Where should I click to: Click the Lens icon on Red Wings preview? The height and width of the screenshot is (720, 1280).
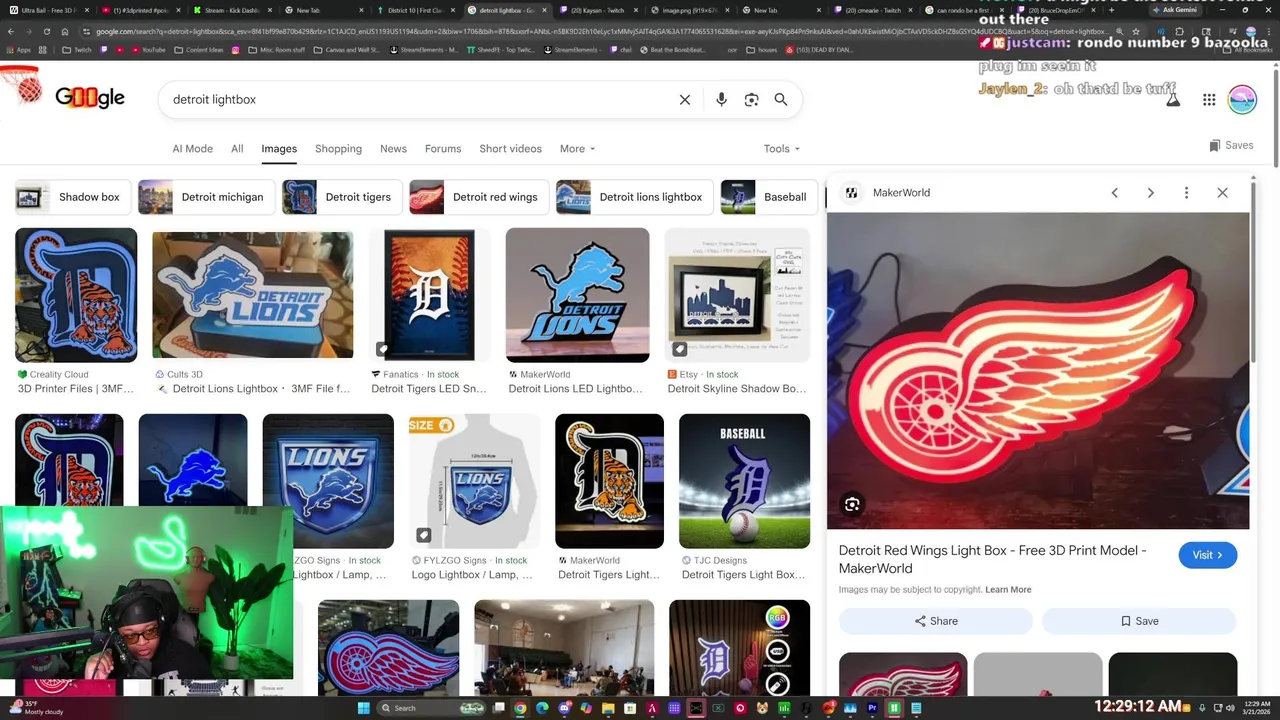click(x=852, y=505)
